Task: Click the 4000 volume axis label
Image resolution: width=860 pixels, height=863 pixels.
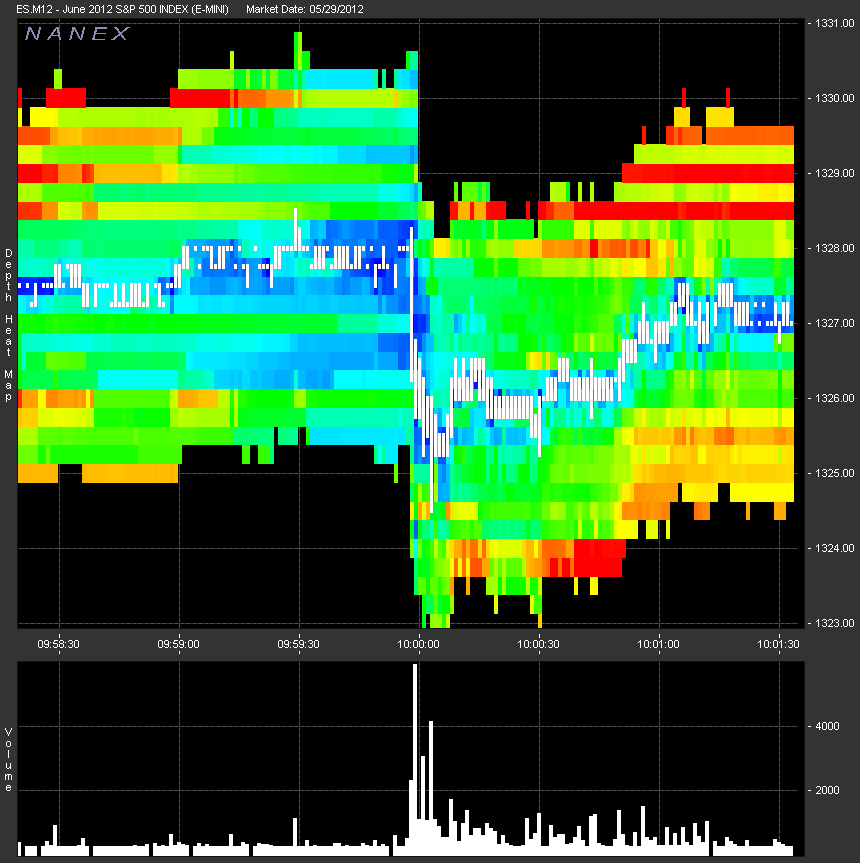Action: click(x=827, y=727)
